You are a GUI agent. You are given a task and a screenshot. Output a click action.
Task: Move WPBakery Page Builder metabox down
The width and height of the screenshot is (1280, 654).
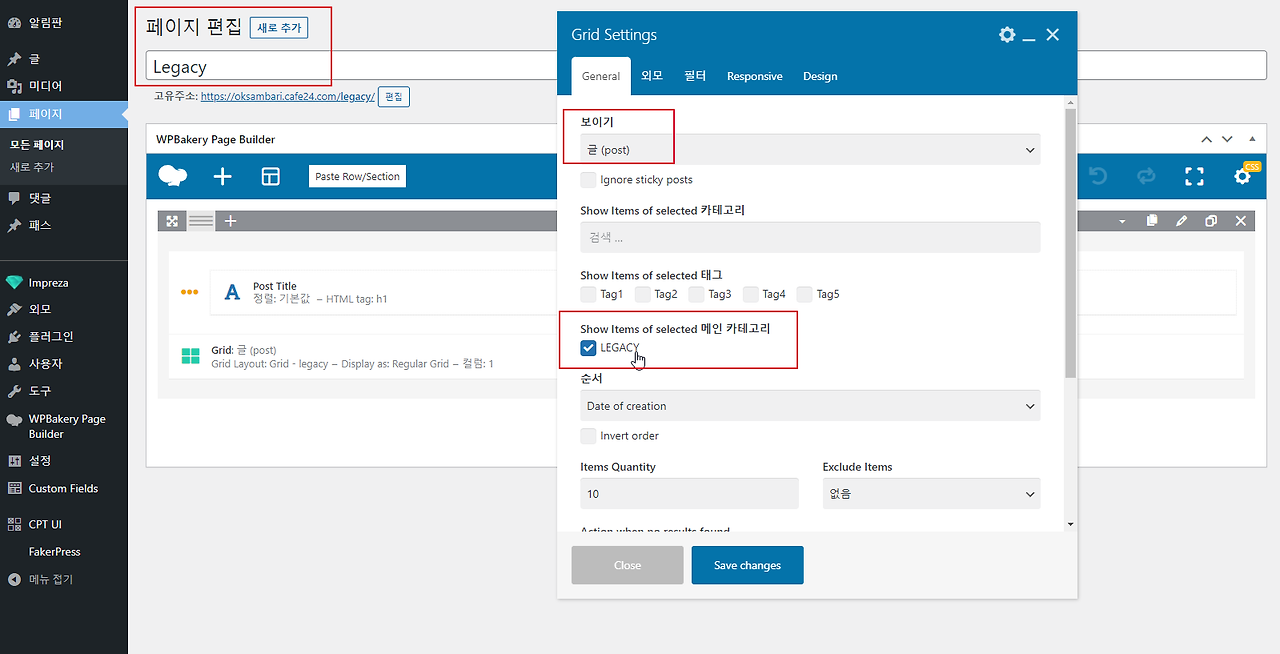[x=1227, y=139]
